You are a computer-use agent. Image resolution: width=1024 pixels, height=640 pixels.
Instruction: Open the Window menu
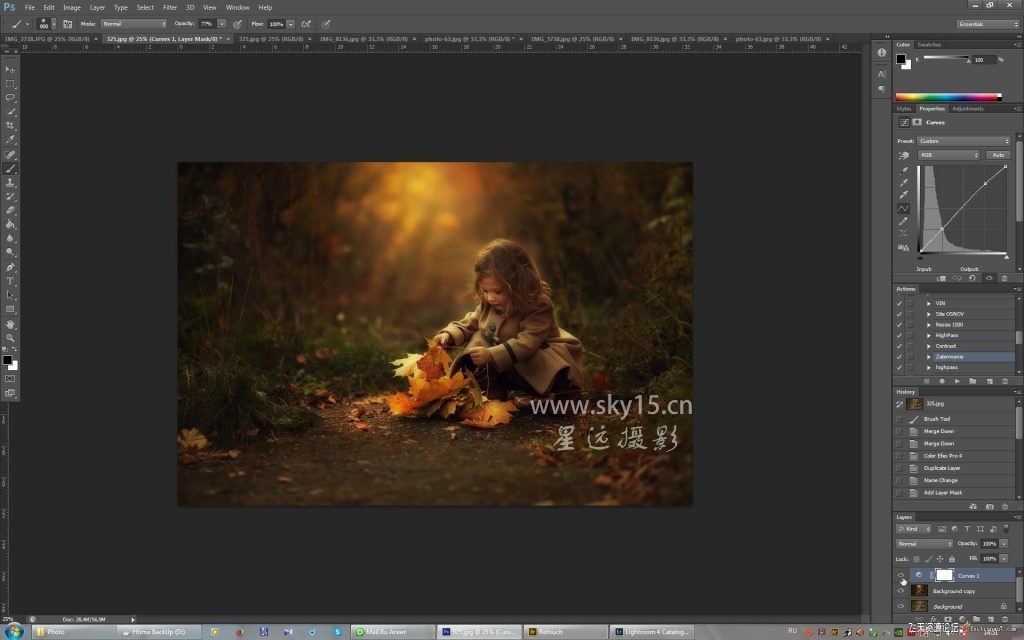coord(237,7)
